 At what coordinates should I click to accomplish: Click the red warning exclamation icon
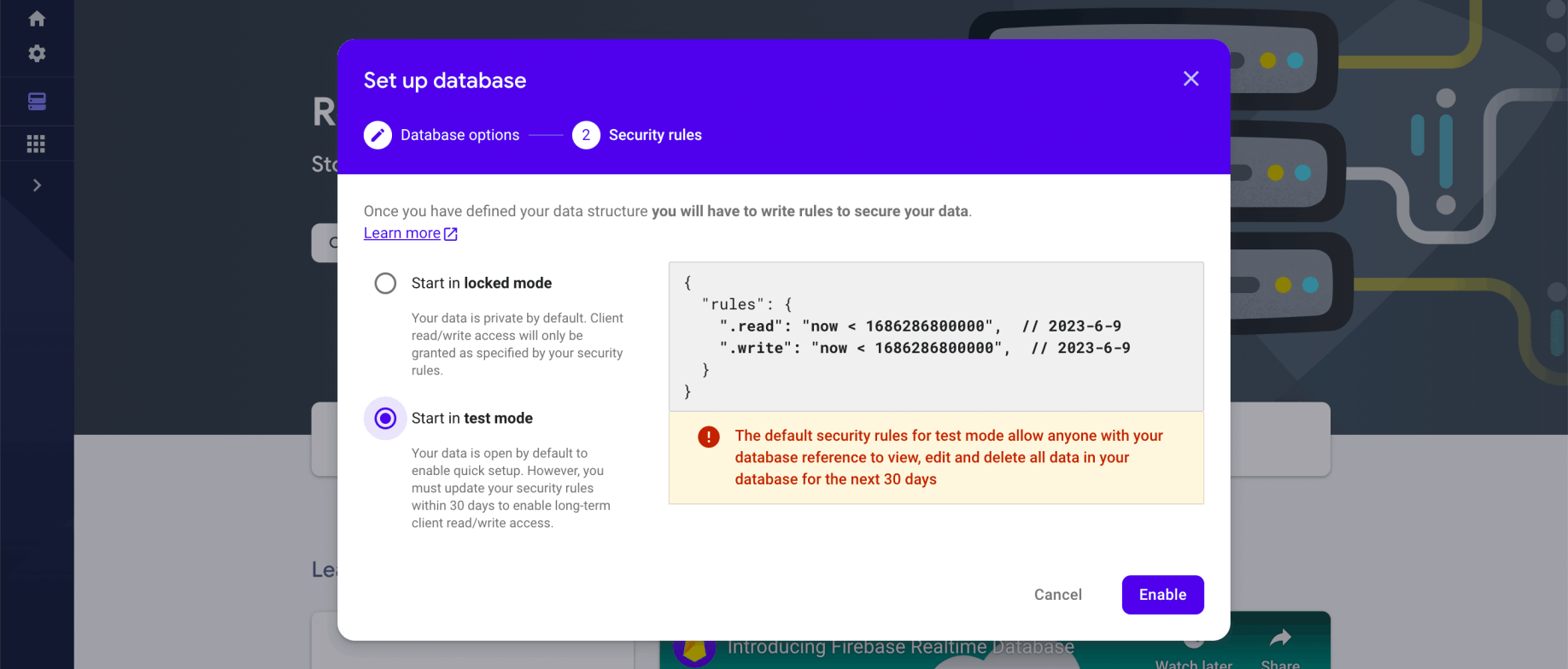point(709,437)
